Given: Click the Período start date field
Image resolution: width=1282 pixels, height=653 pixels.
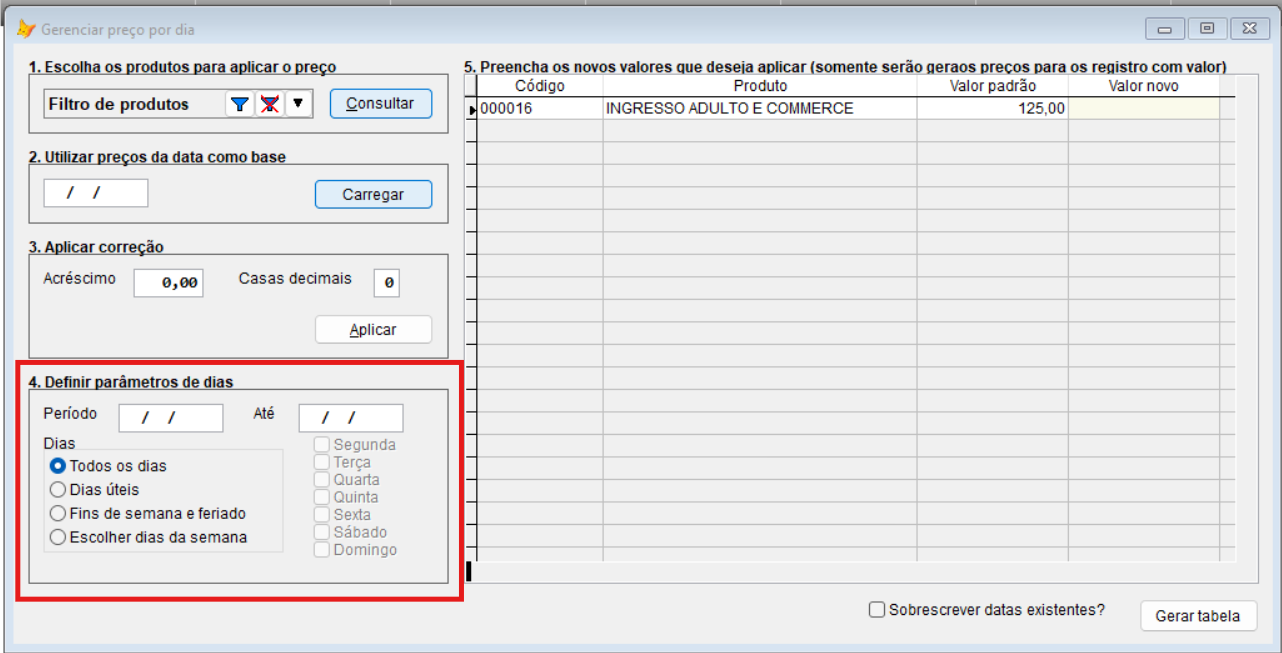Looking at the screenshot, I should (x=170, y=418).
